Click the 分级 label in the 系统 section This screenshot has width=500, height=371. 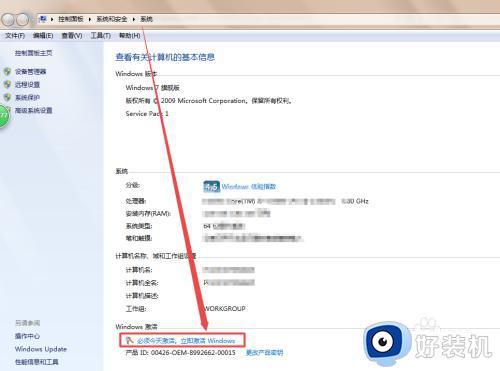click(x=133, y=185)
